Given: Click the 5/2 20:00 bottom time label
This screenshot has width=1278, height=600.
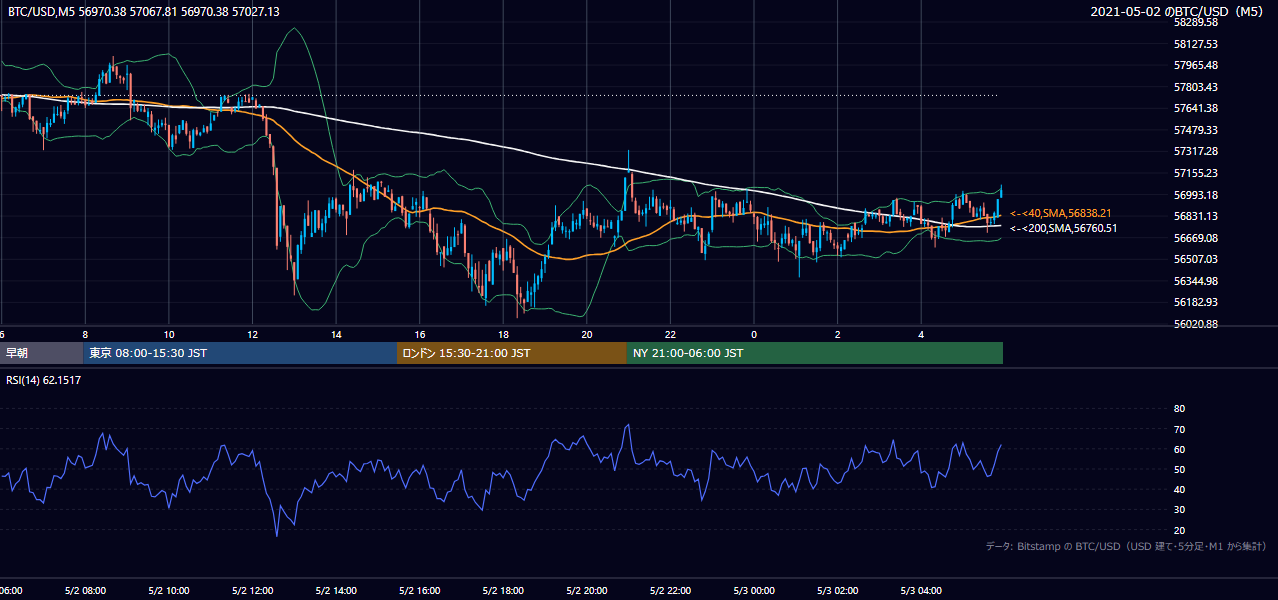Looking at the screenshot, I should (x=586, y=591).
